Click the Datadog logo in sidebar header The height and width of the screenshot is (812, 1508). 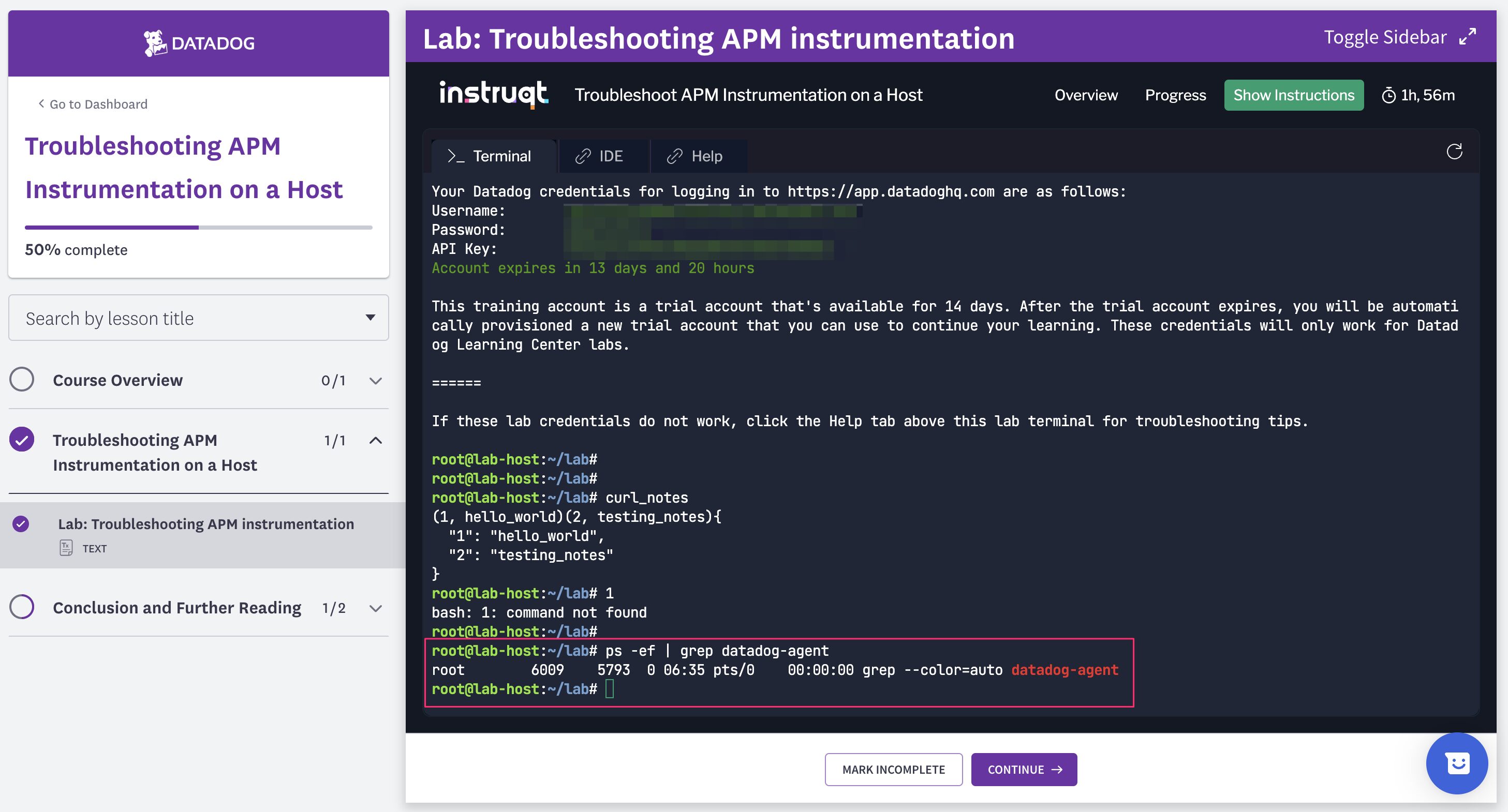coord(199,43)
